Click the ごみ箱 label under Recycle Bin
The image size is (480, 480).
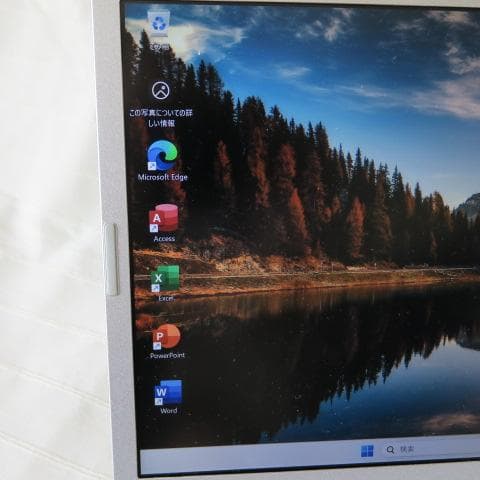tap(159, 47)
